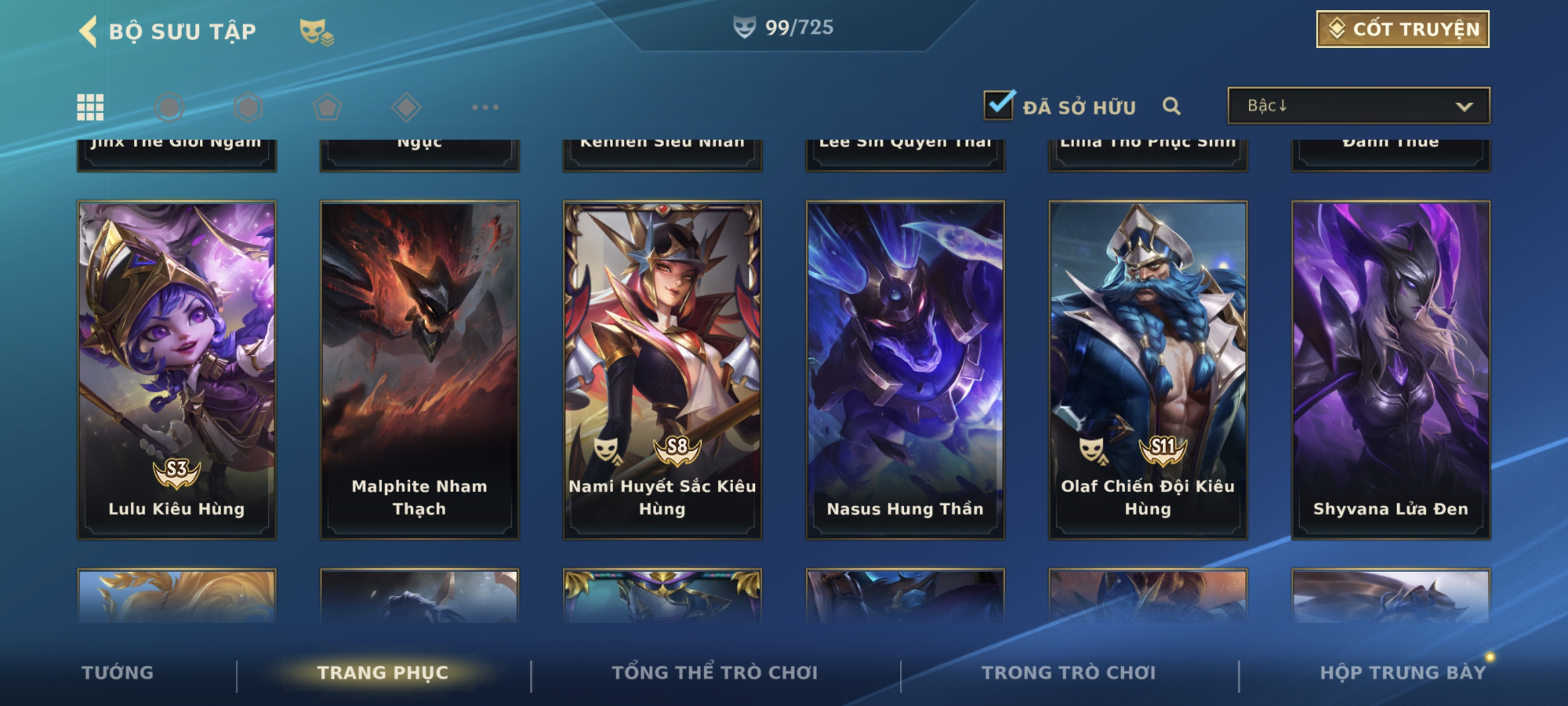Open the Hộp Trưng Bày tab

tap(1402, 672)
